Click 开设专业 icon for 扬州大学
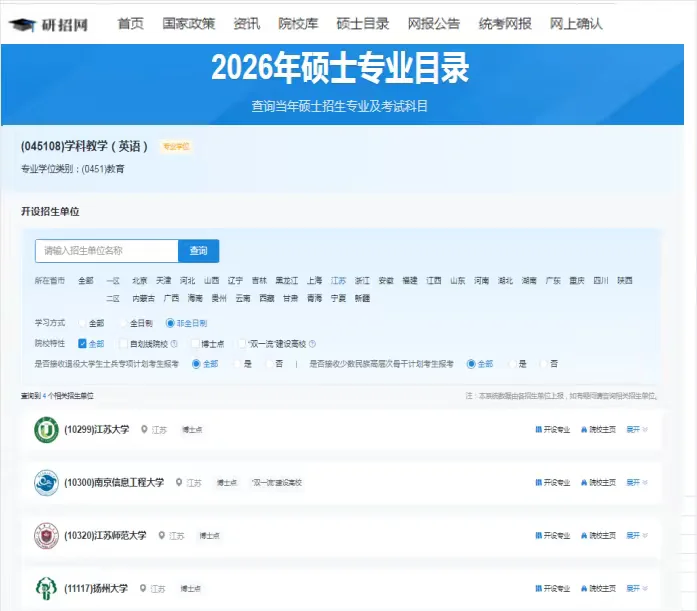 pos(538,588)
